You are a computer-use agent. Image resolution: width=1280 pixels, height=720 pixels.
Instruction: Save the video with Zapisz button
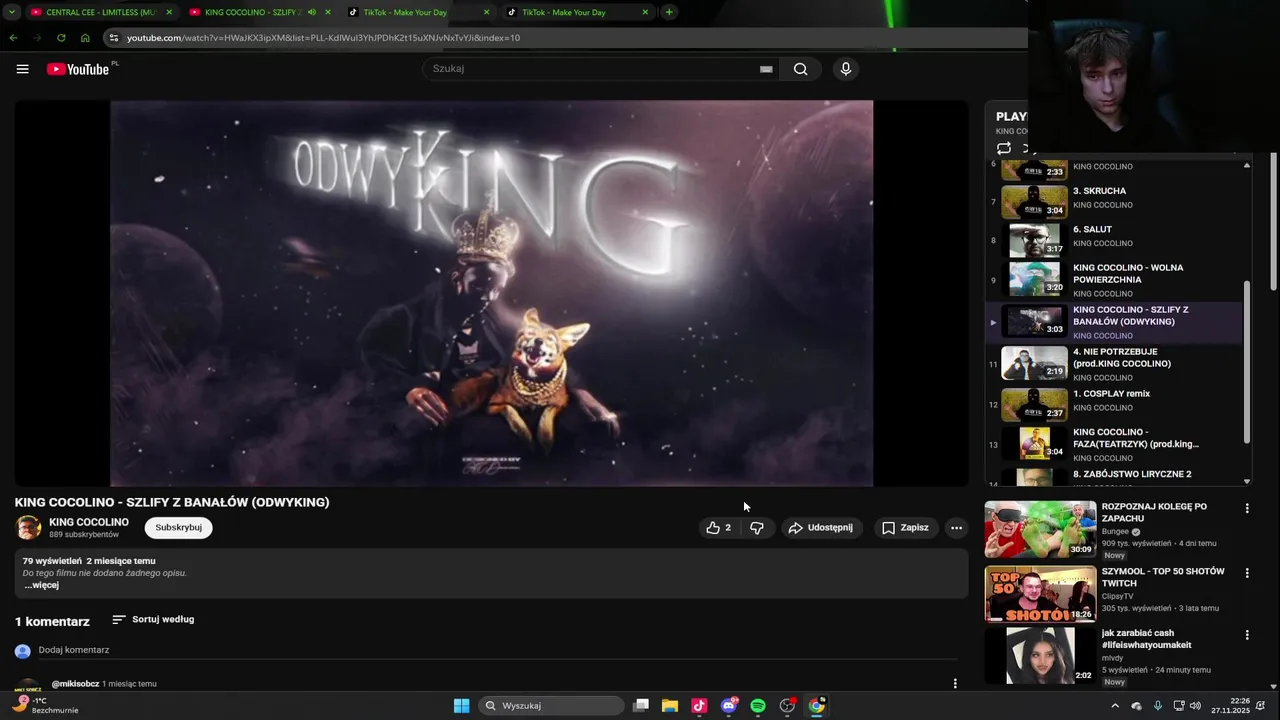(905, 528)
